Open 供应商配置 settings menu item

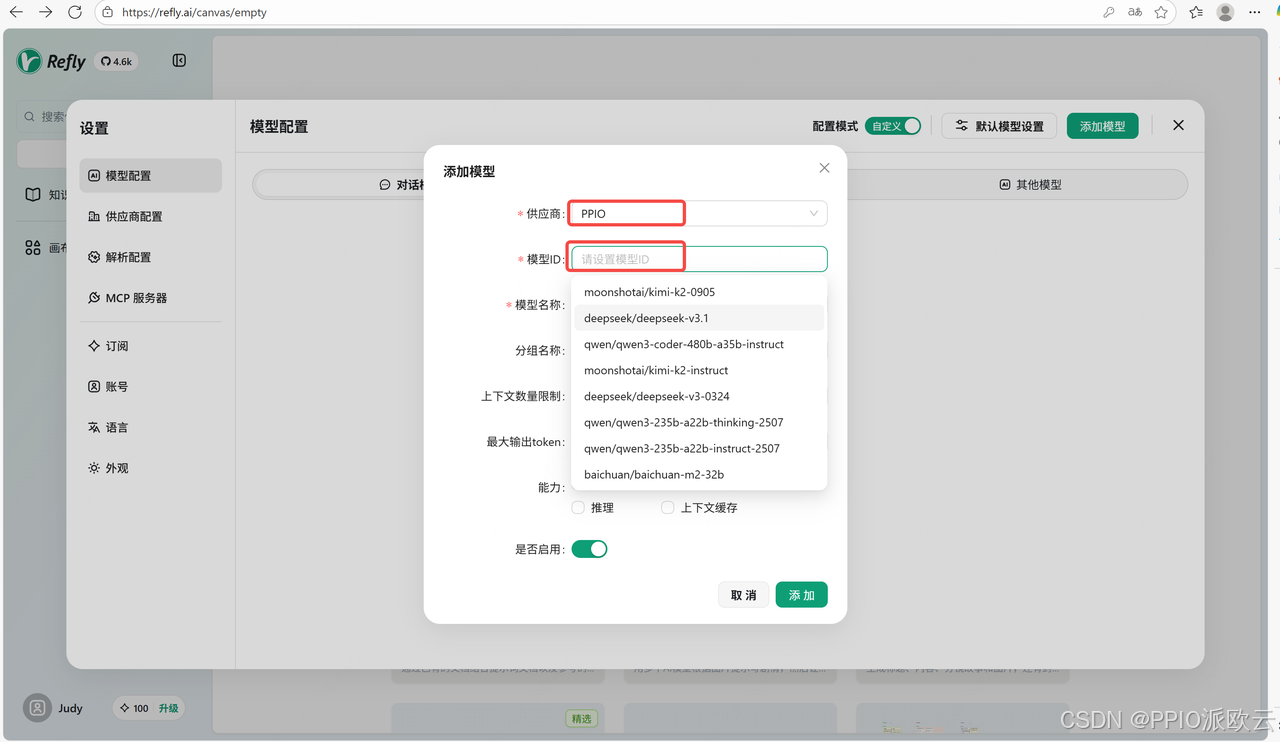150,216
